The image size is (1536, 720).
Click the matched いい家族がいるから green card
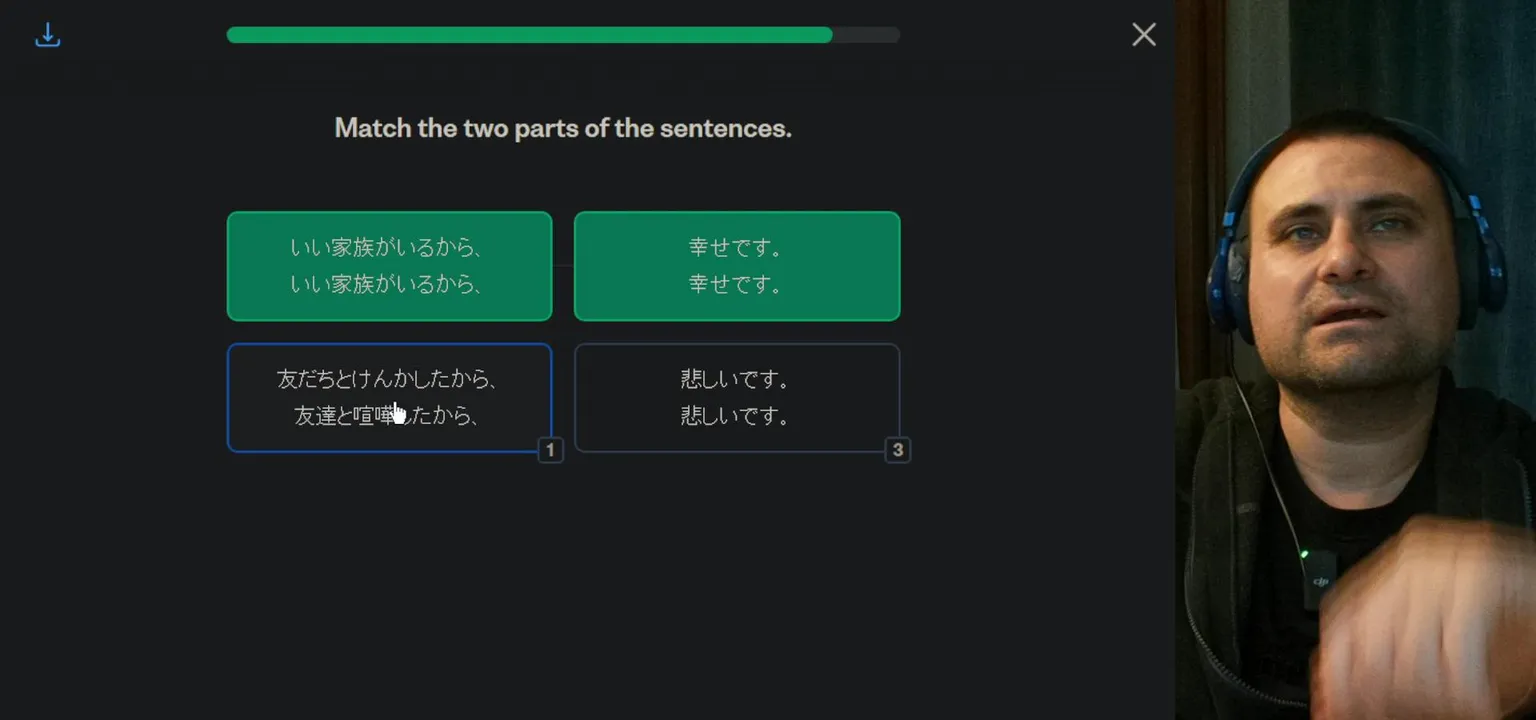pyautogui.click(x=389, y=266)
